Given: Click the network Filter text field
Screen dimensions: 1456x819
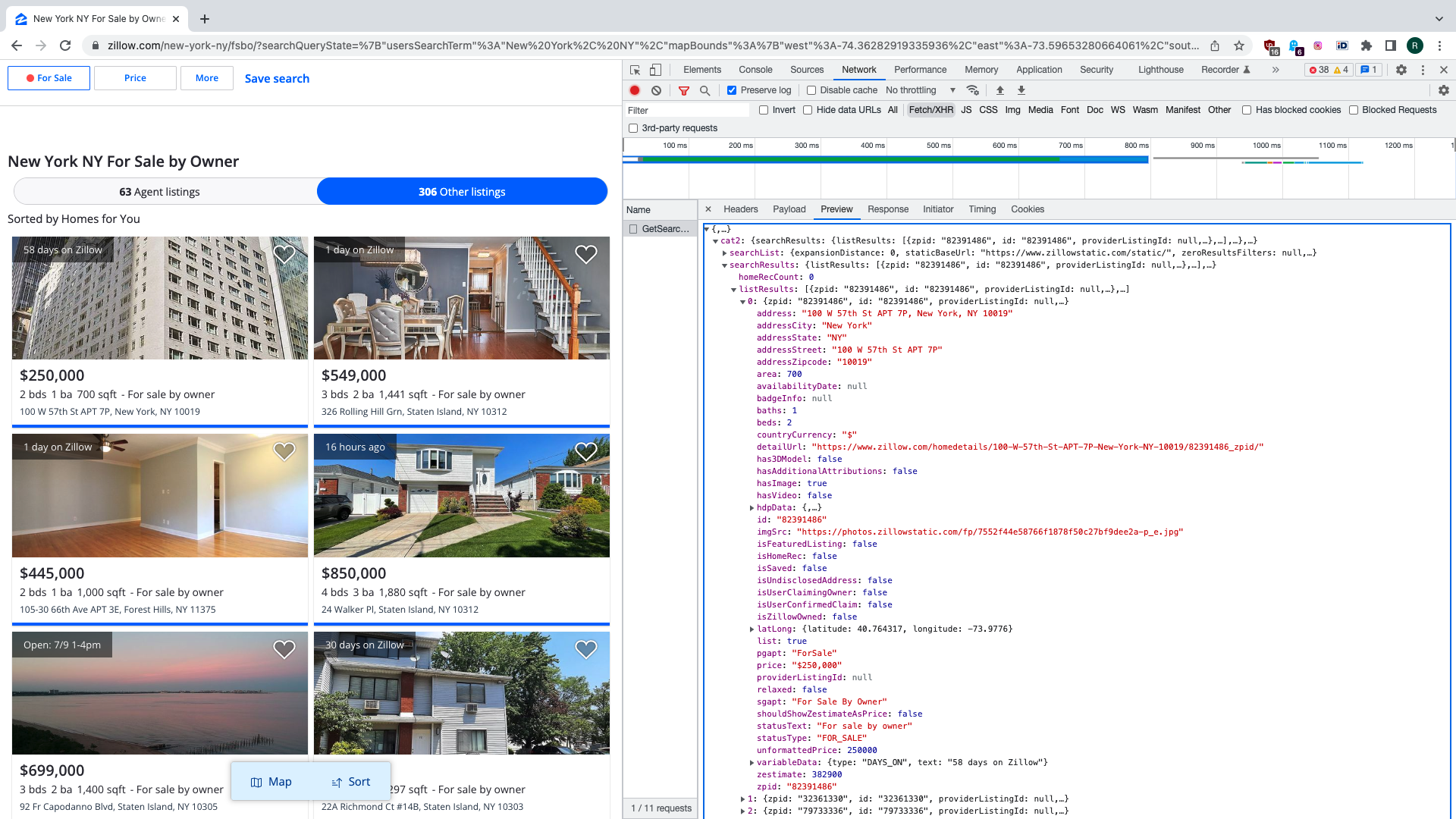Looking at the screenshot, I should pyautogui.click(x=686, y=111).
